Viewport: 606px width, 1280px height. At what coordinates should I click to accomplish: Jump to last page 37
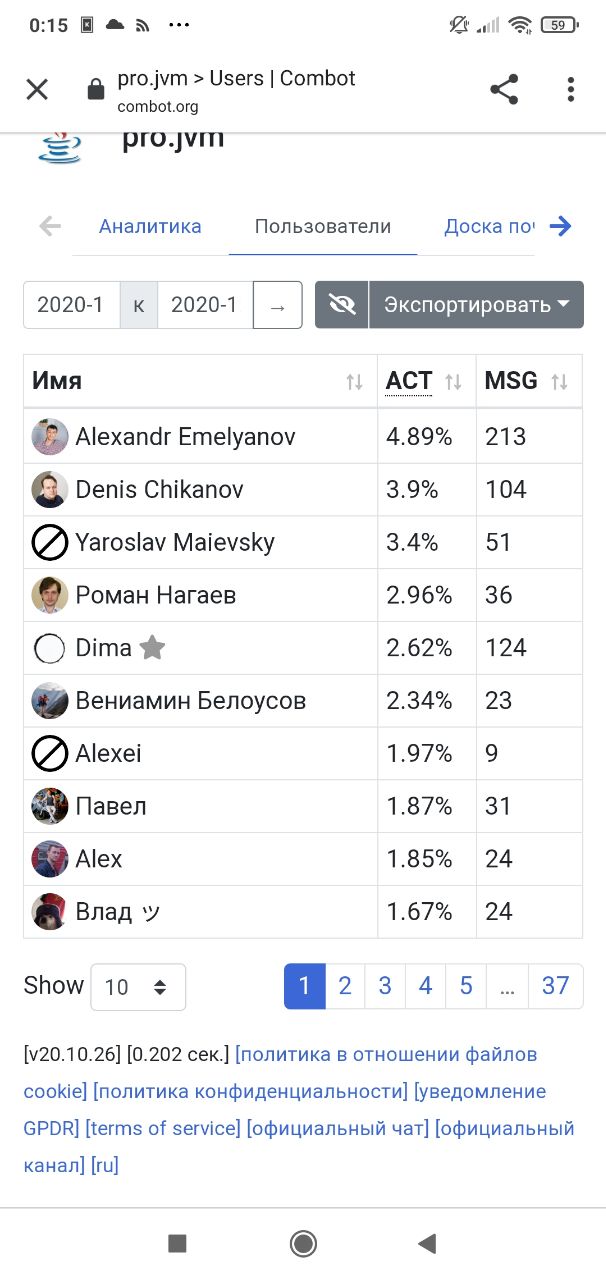pos(555,987)
